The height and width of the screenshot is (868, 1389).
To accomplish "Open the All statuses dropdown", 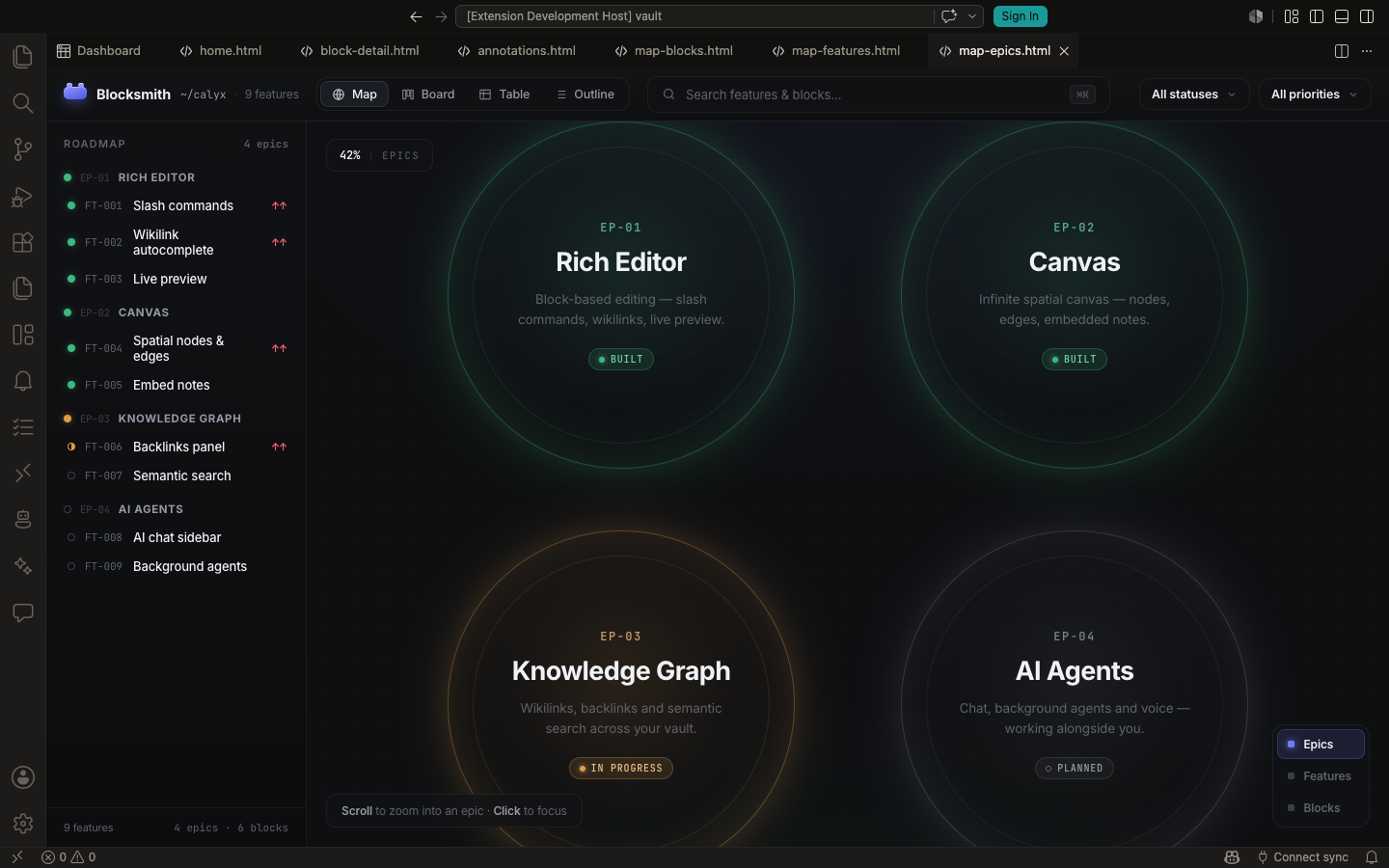I will pyautogui.click(x=1194, y=95).
